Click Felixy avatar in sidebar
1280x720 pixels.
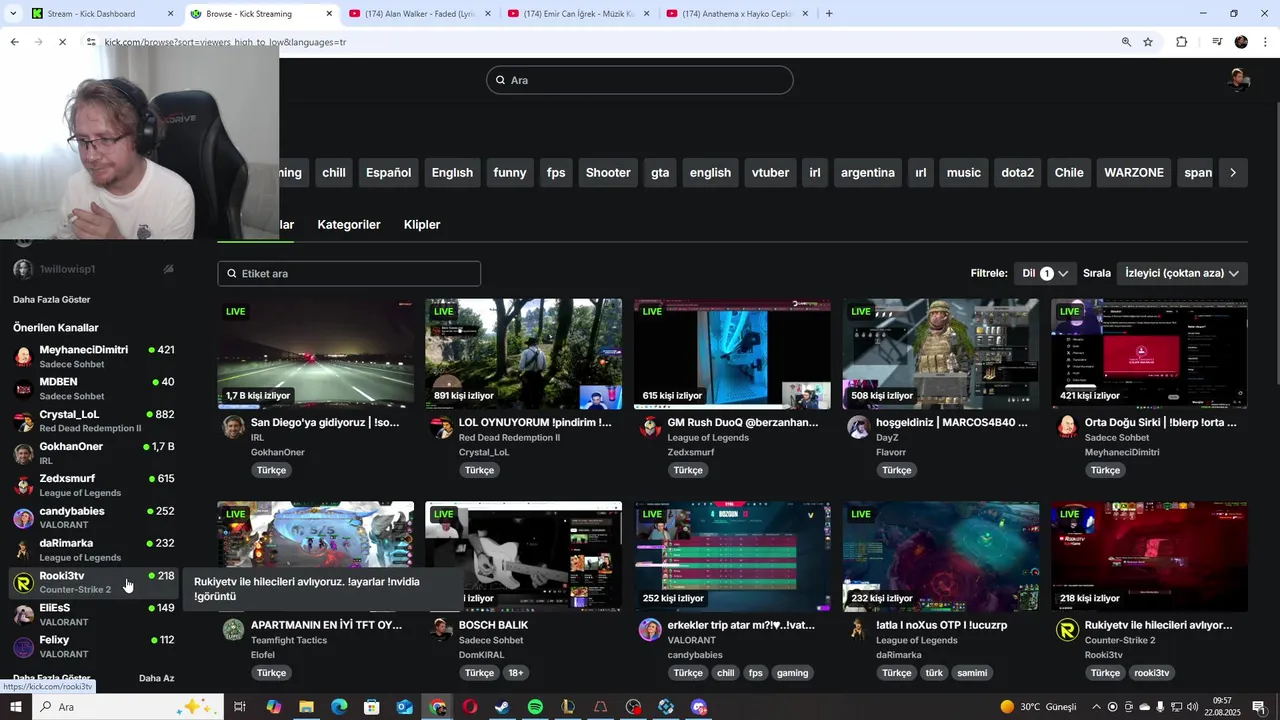click(23, 647)
